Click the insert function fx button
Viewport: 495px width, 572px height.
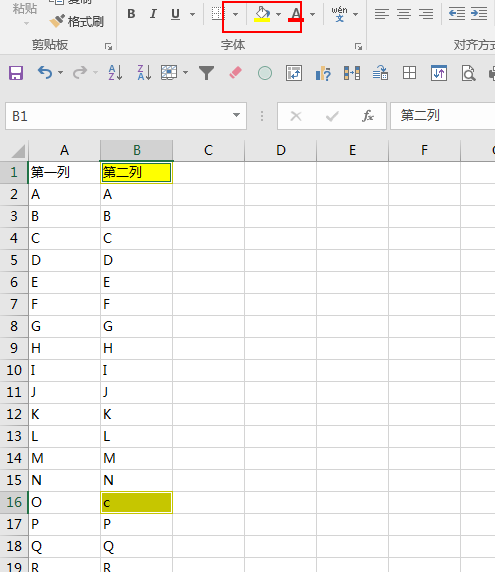pyautogui.click(x=368, y=116)
